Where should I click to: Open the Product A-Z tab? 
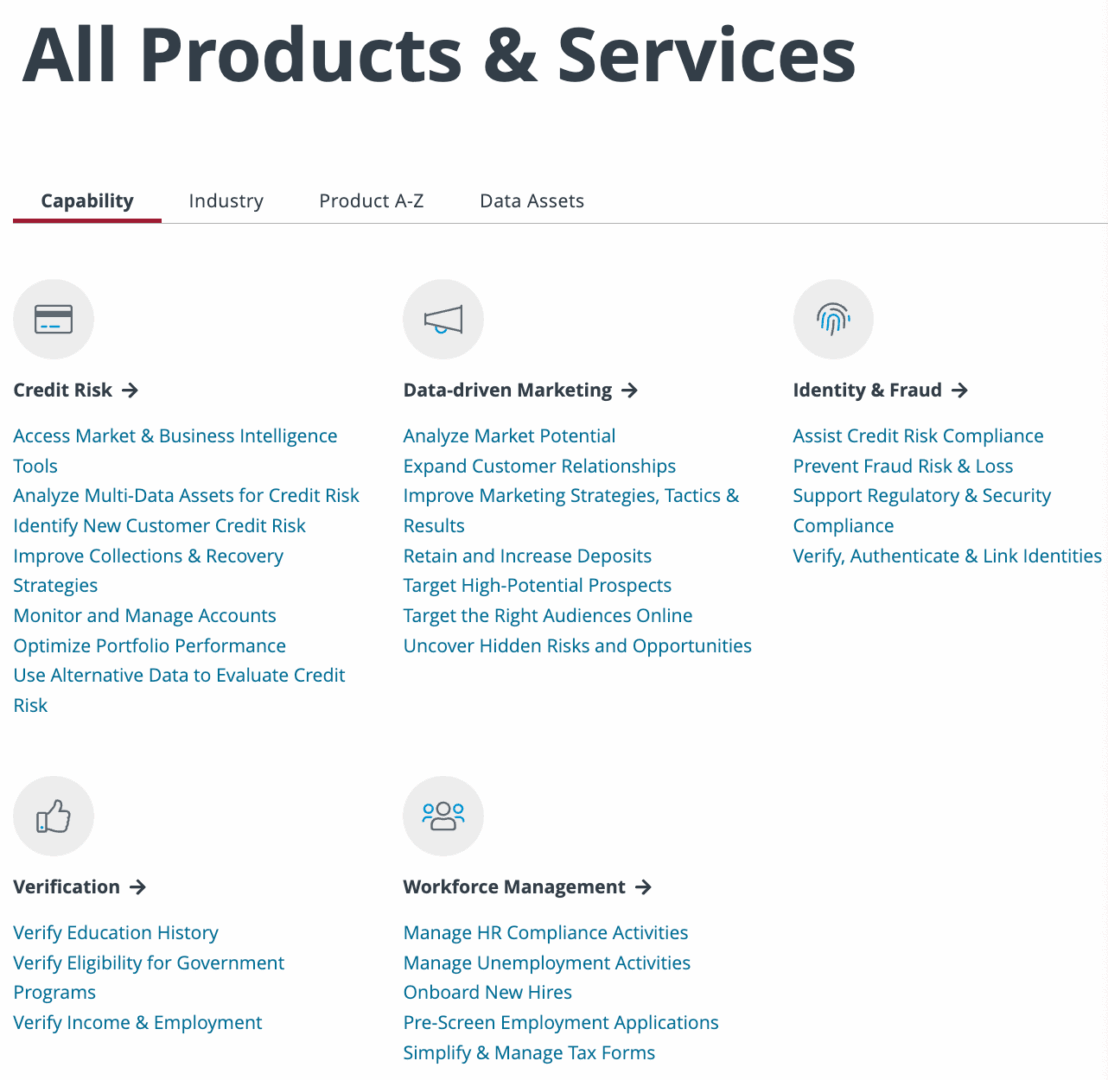(371, 200)
